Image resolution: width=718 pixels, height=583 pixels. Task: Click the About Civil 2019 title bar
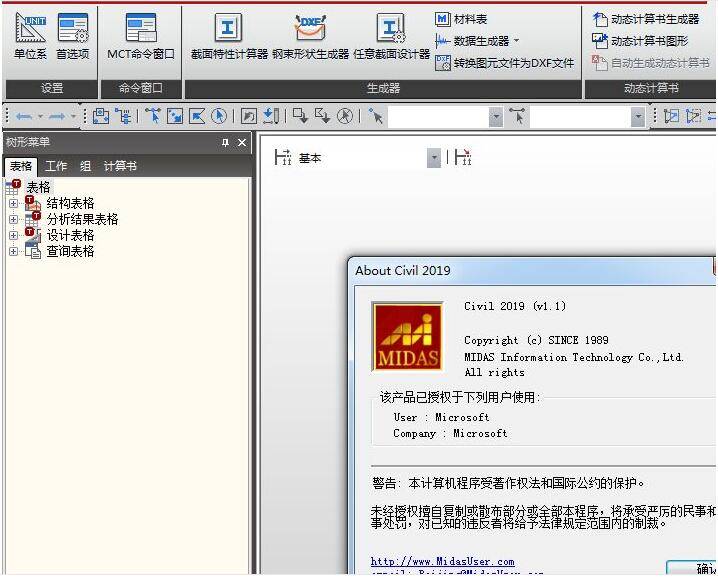click(x=531, y=270)
